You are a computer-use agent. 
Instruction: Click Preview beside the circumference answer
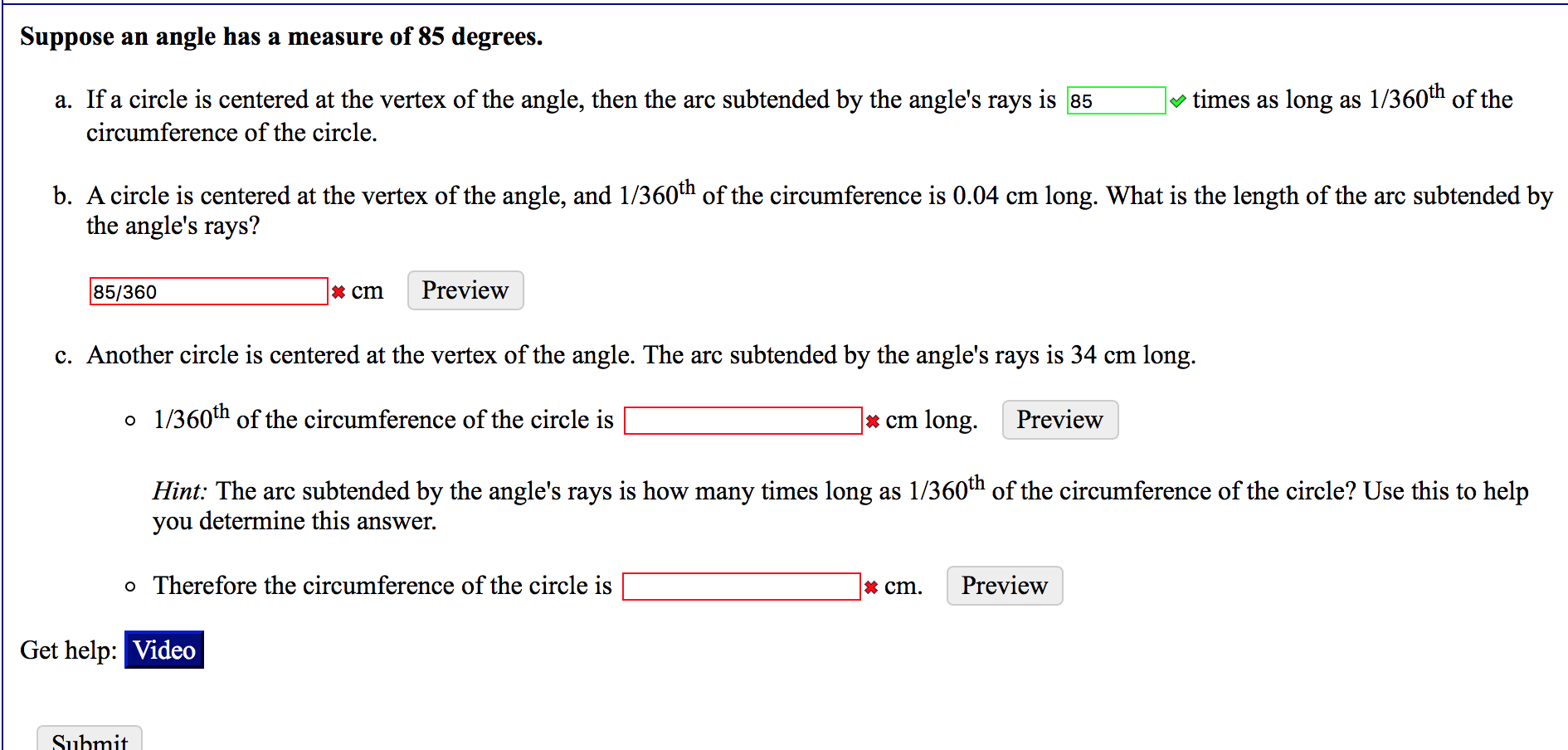tap(1004, 586)
